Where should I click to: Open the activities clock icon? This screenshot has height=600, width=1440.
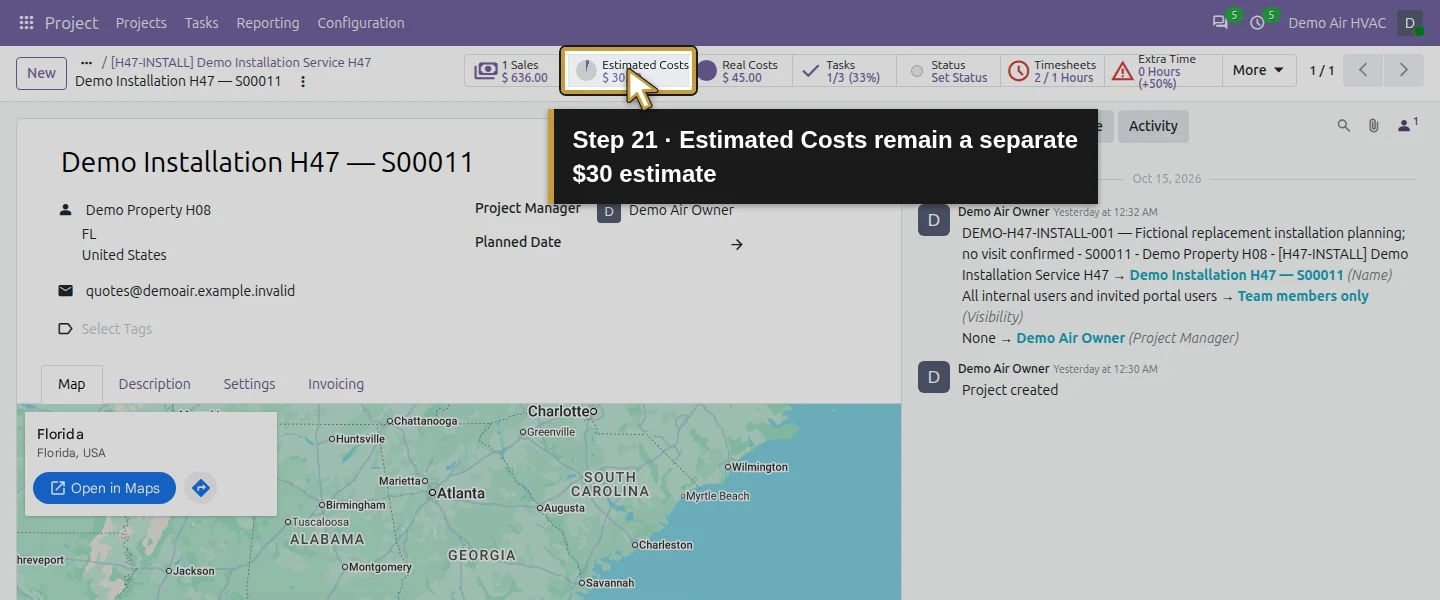(1257, 22)
